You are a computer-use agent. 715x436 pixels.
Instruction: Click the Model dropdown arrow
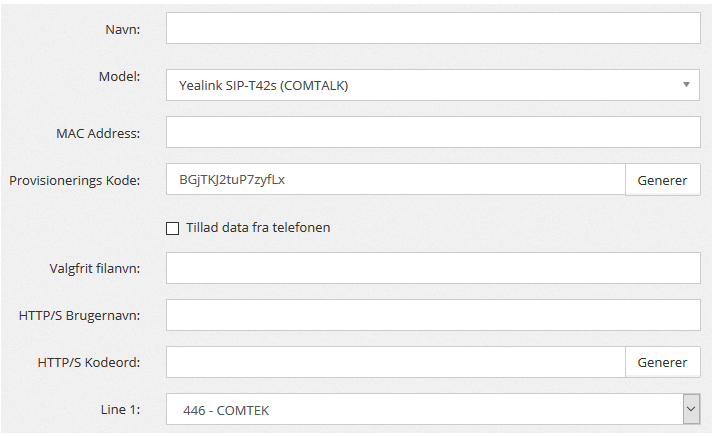pos(686,85)
